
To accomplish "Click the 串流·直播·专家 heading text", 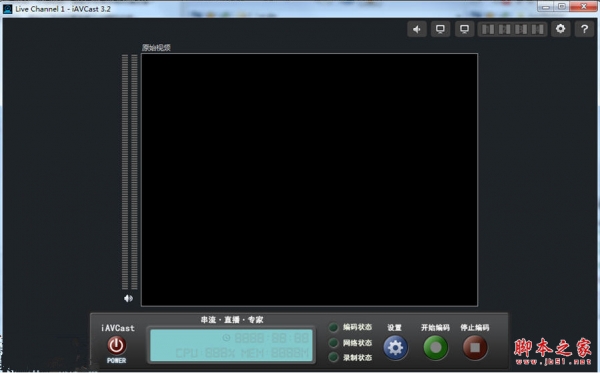I will pos(232,320).
